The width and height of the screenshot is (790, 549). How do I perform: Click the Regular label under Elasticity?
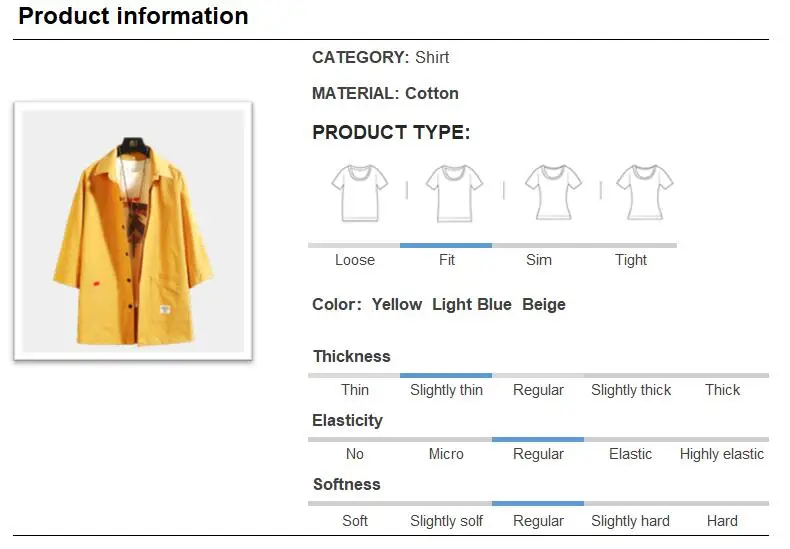pyautogui.click(x=538, y=454)
